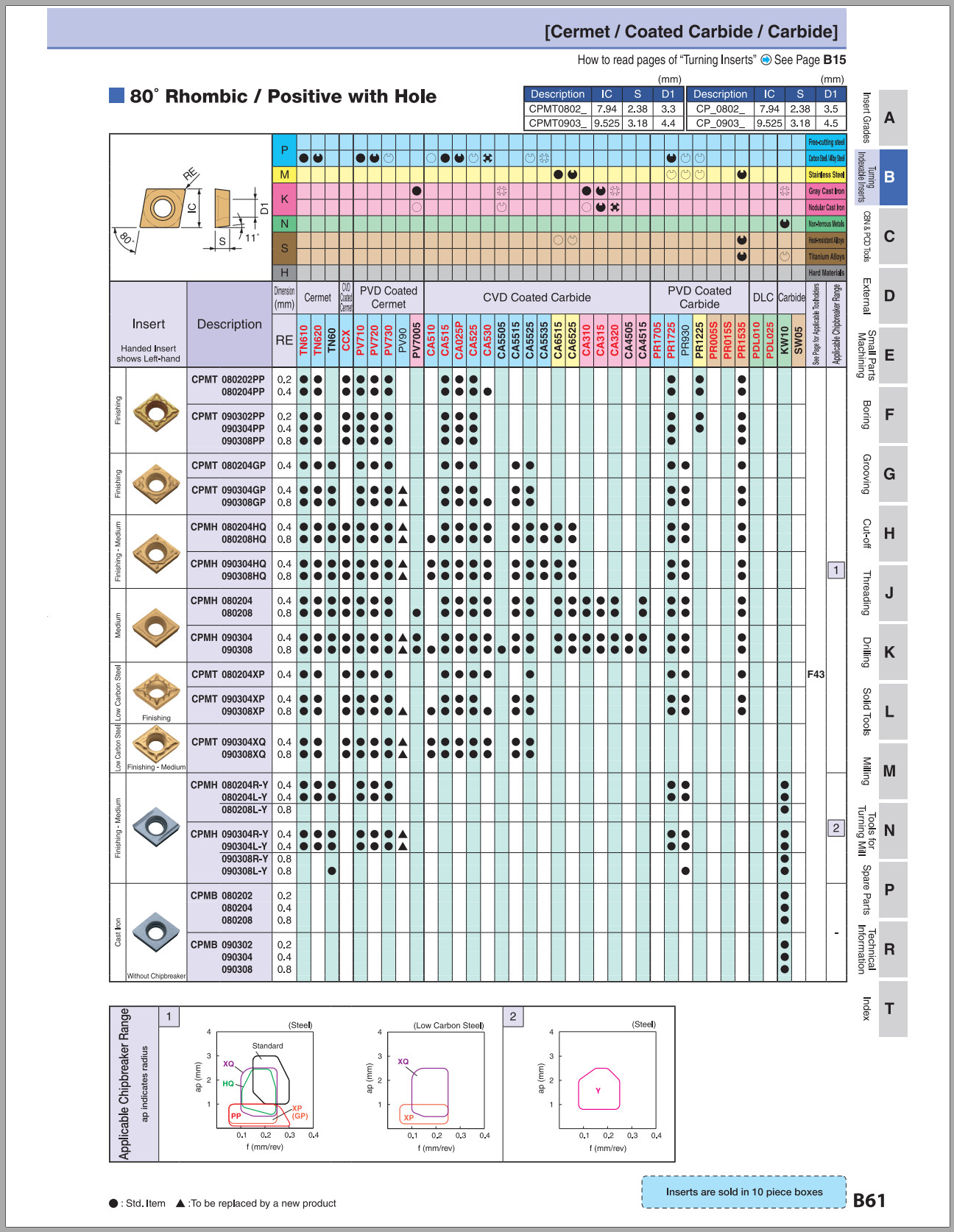Select the TN610 grade column header

(304, 341)
